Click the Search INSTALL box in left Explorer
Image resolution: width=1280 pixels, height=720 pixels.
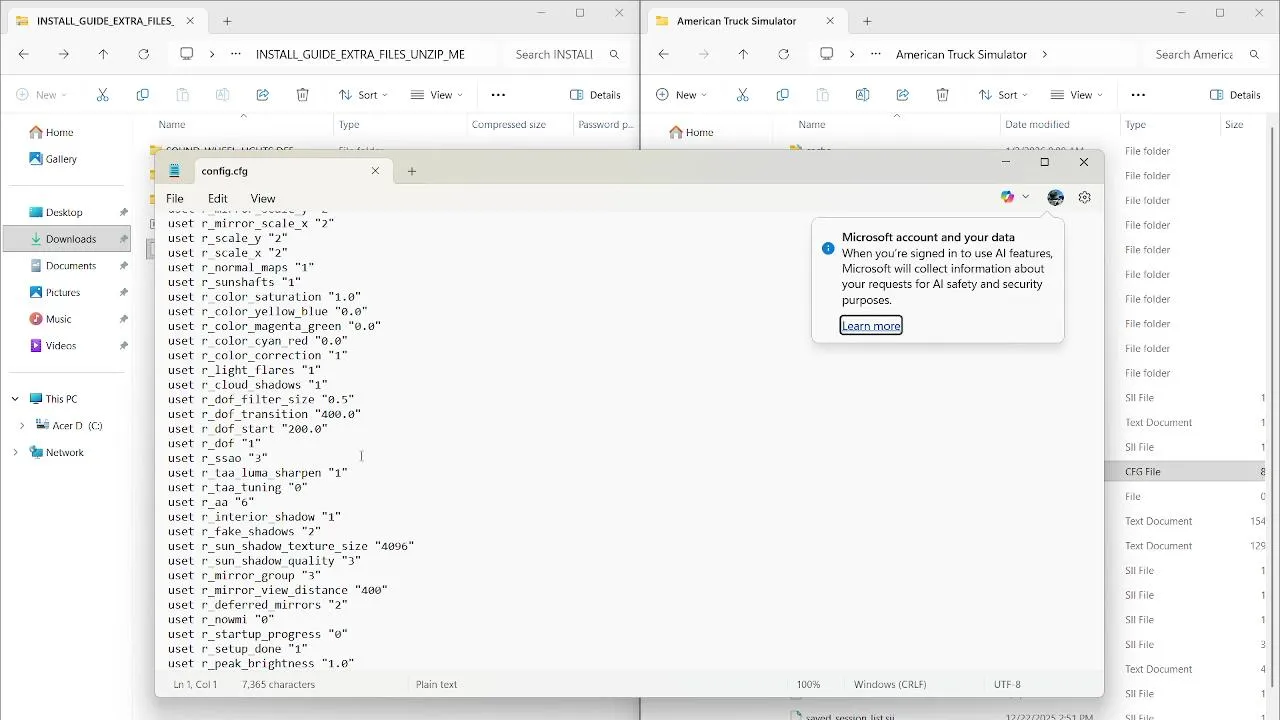pyautogui.click(x=566, y=55)
